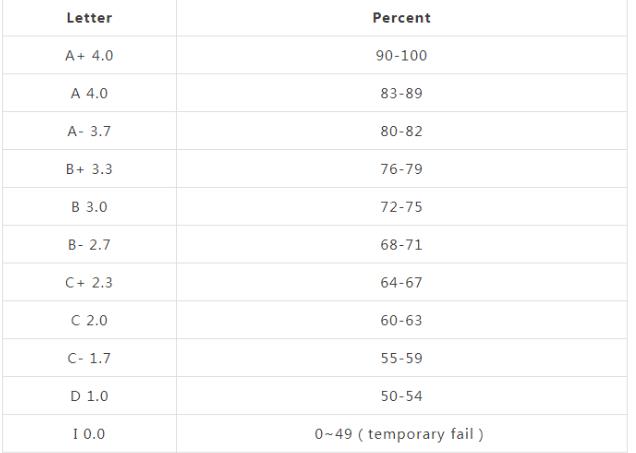
Task: Click the 50-54 percent range
Action: (x=402, y=396)
